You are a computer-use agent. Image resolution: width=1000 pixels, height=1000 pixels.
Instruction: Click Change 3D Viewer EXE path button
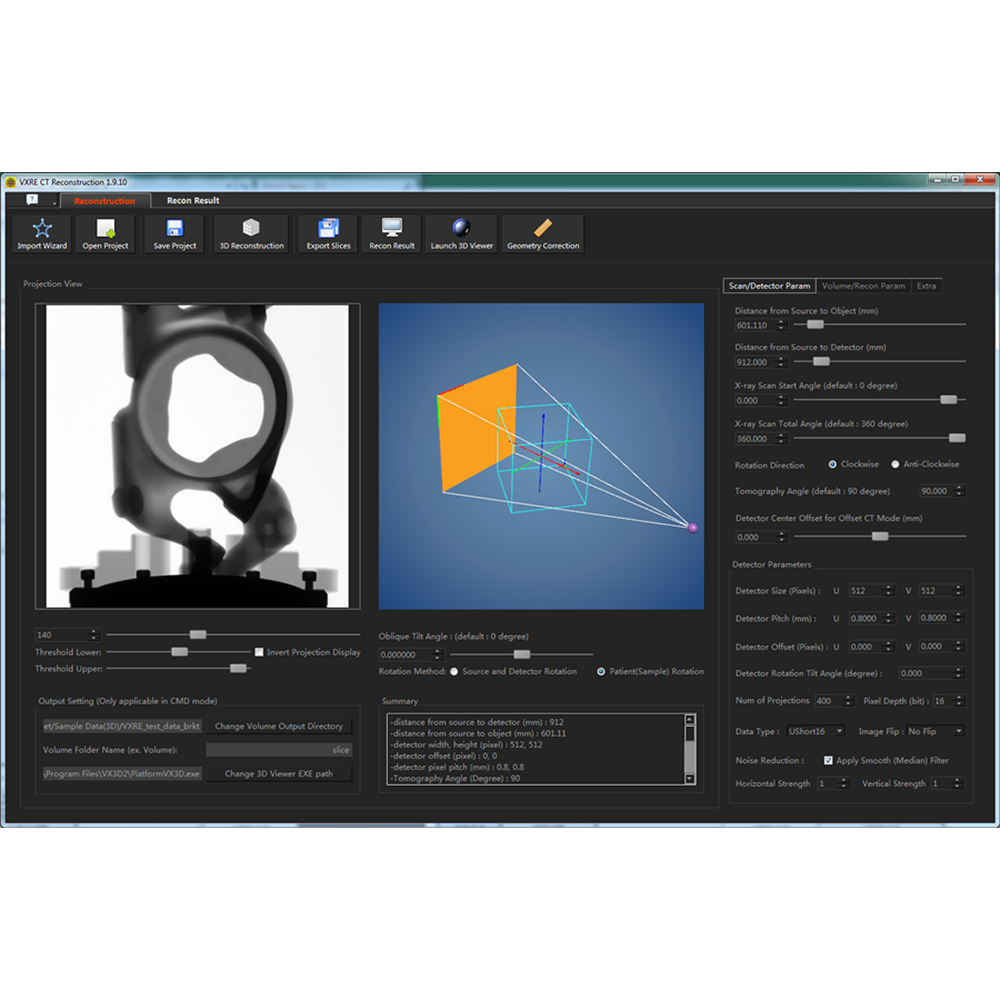coord(279,773)
